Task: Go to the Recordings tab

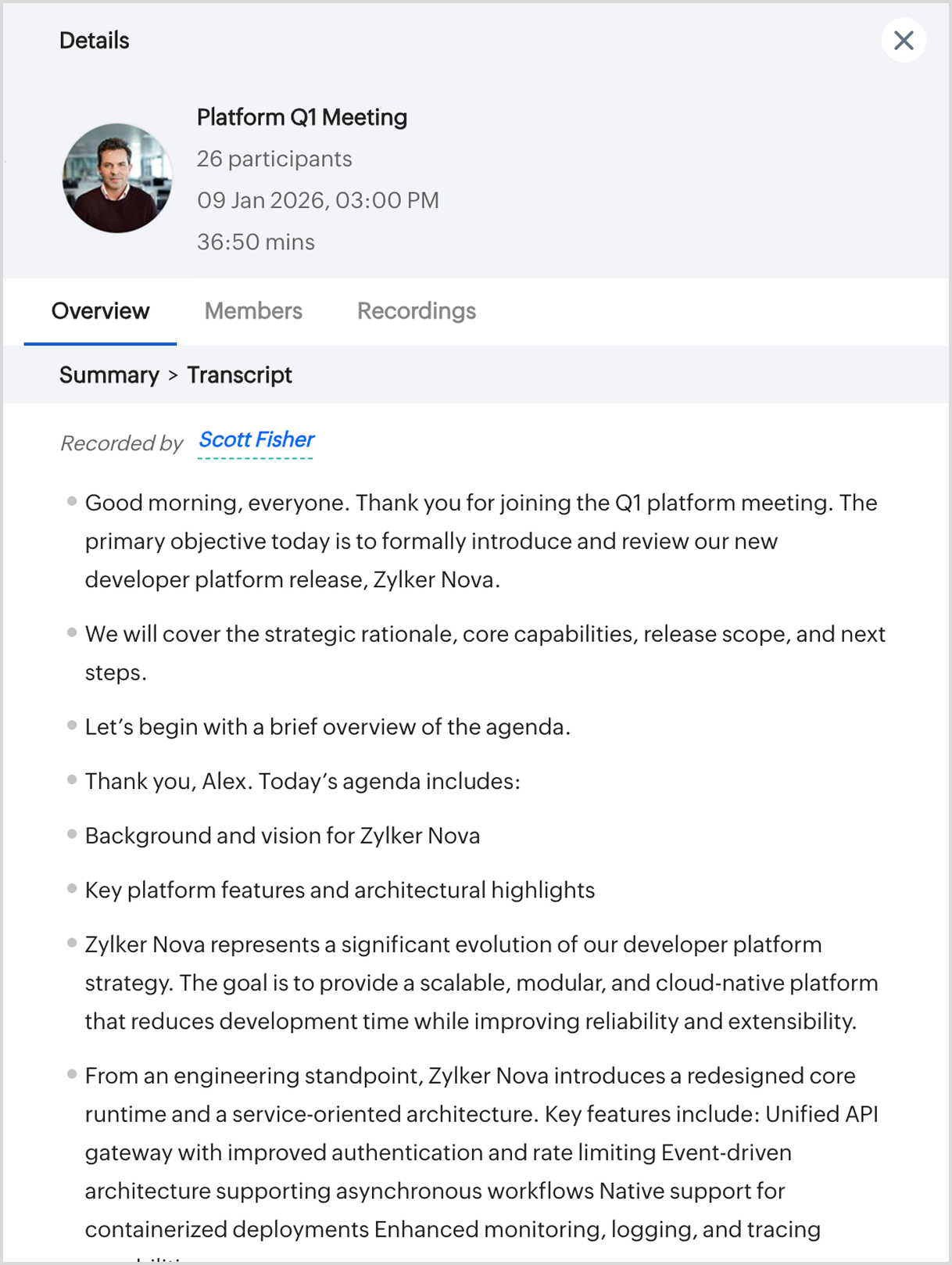Action: [416, 311]
